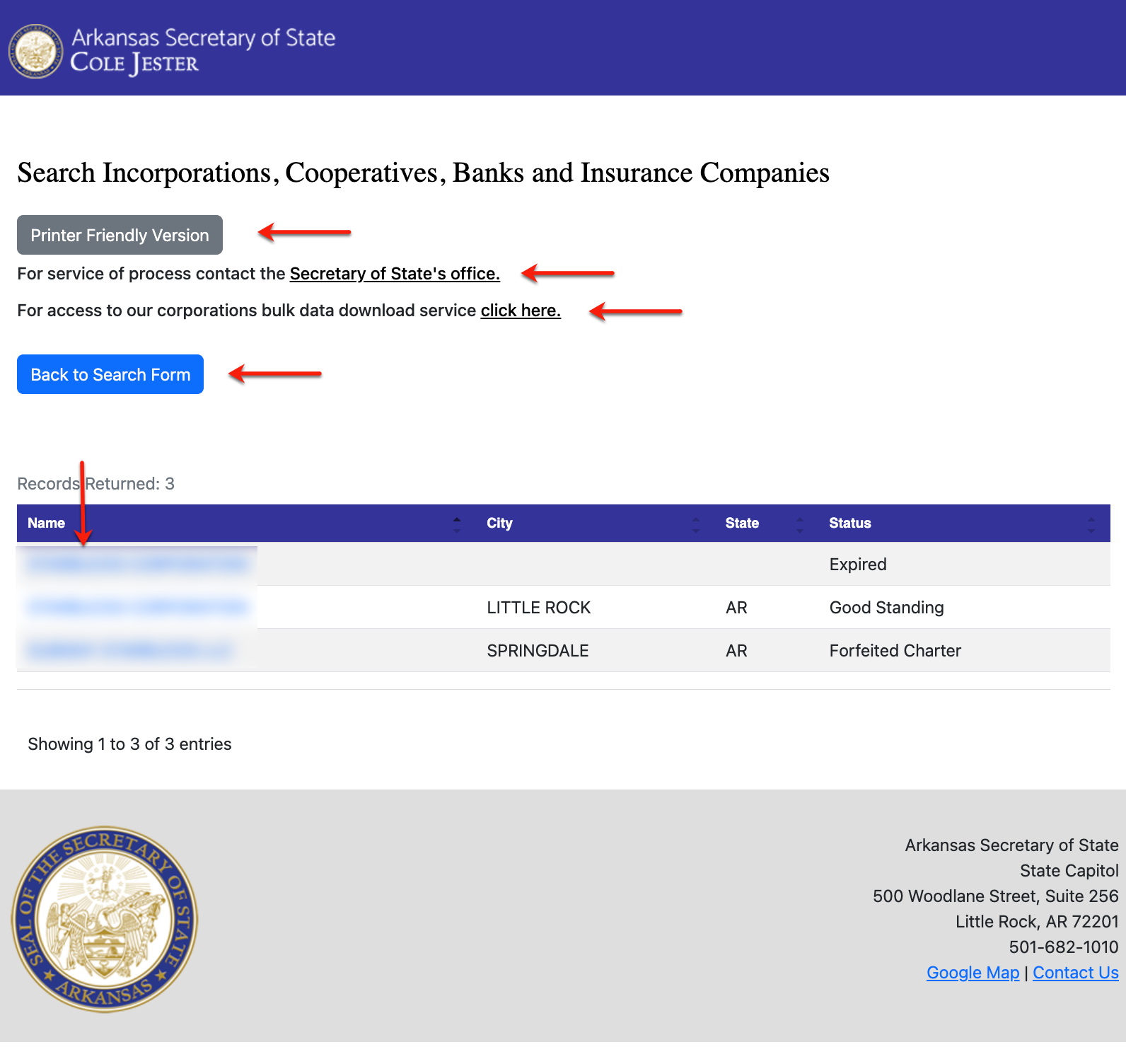Click the sort arrows icon in Status header

pos(1091,524)
